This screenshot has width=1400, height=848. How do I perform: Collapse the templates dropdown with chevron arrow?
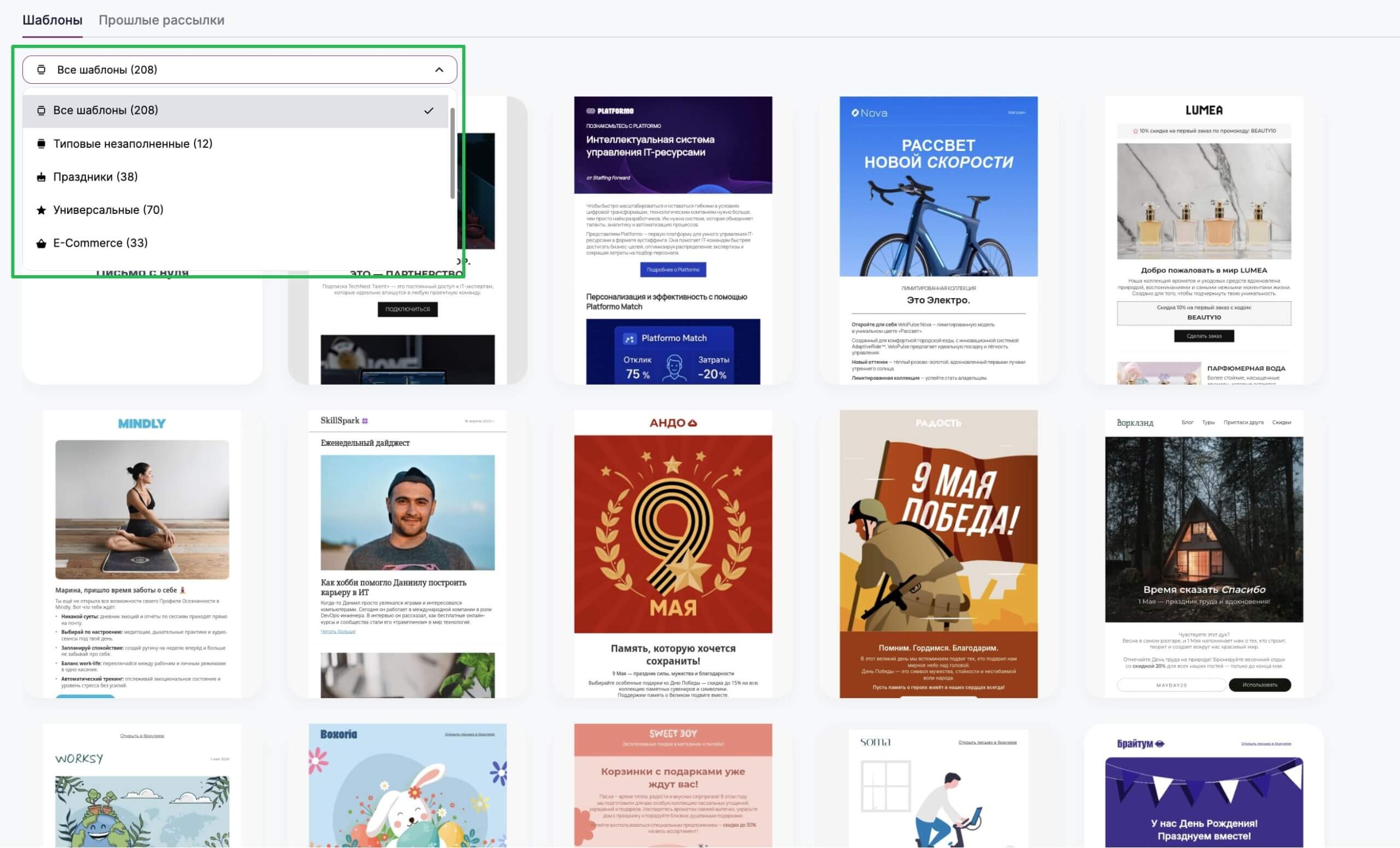click(439, 70)
